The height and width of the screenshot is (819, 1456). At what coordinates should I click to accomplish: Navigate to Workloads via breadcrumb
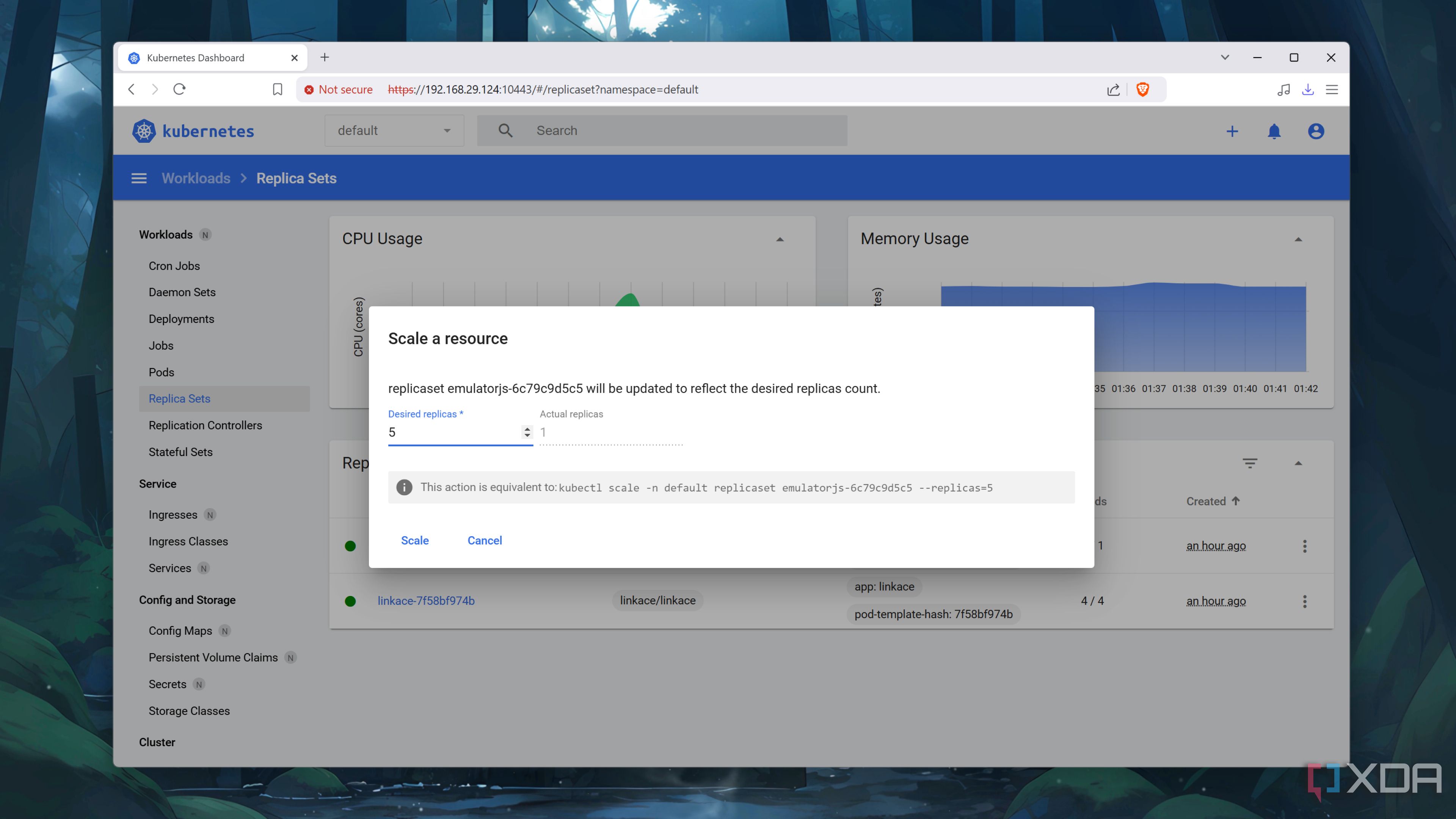[x=196, y=177]
